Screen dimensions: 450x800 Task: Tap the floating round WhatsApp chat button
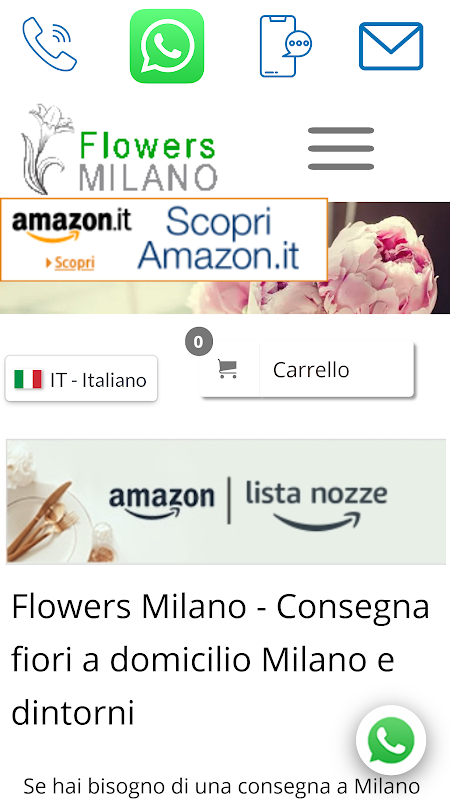(x=391, y=740)
